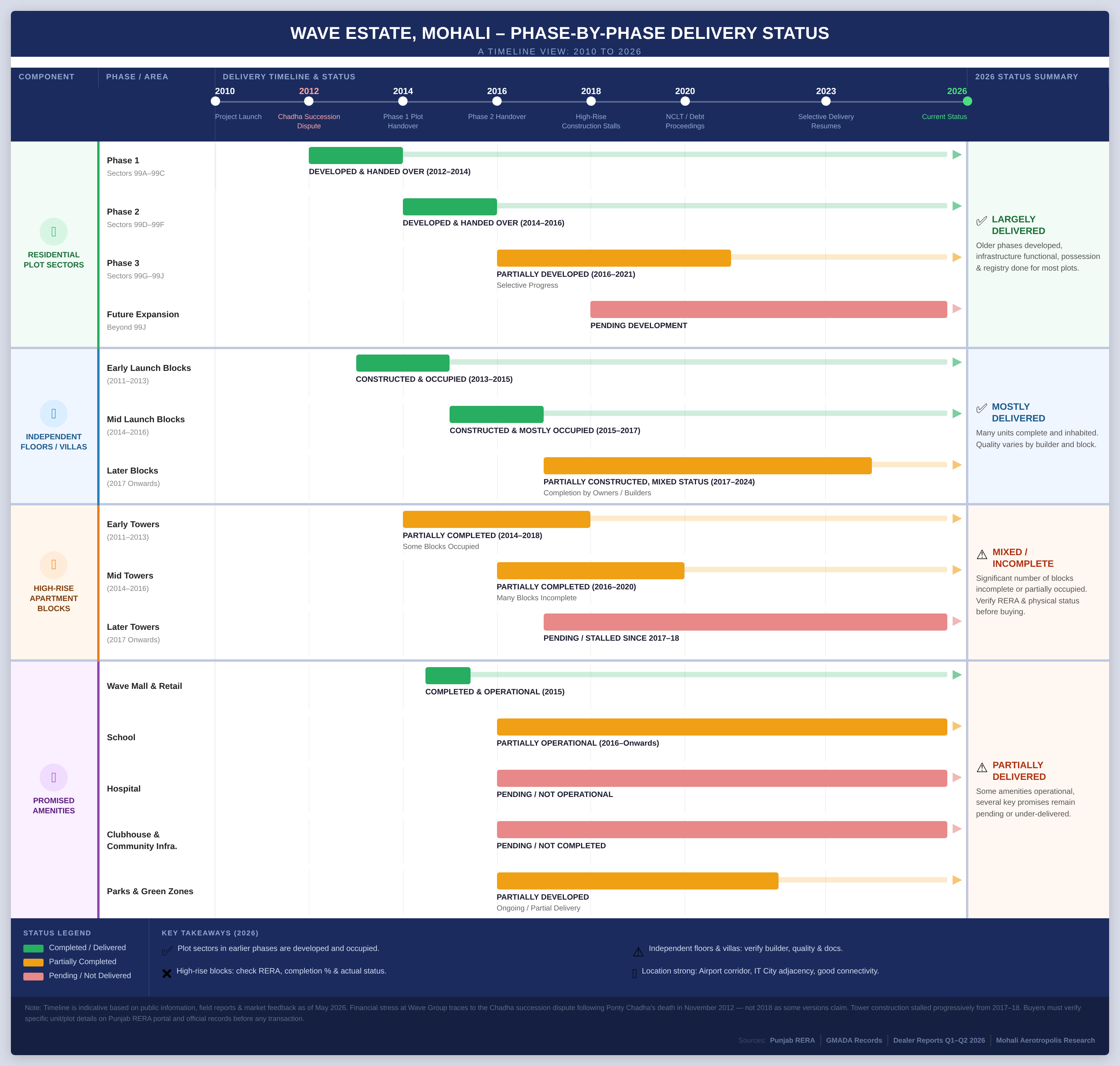Click the Some Blocks Occupied note

tap(441, 547)
